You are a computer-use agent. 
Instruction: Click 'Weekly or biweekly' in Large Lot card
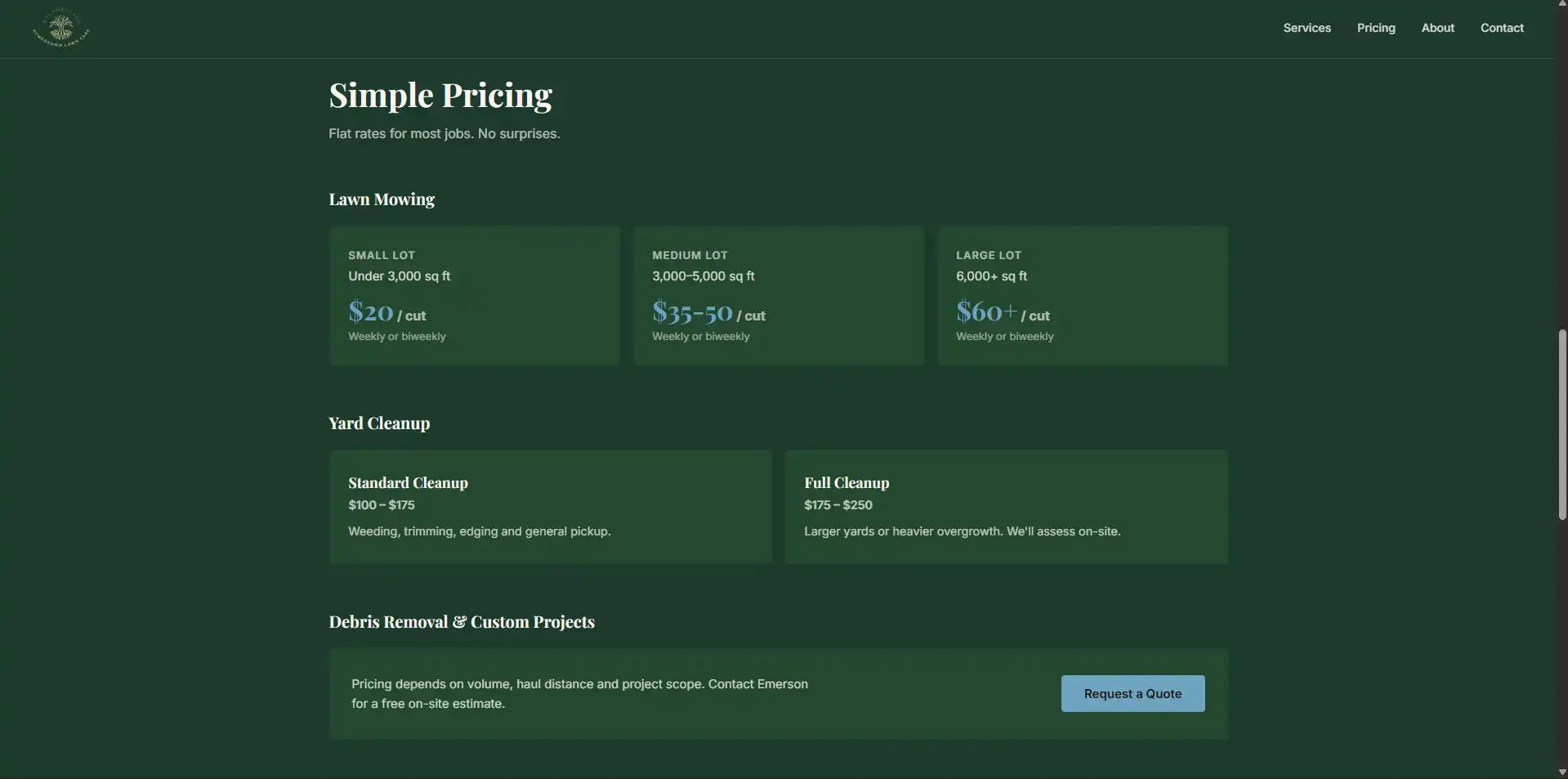click(1005, 336)
